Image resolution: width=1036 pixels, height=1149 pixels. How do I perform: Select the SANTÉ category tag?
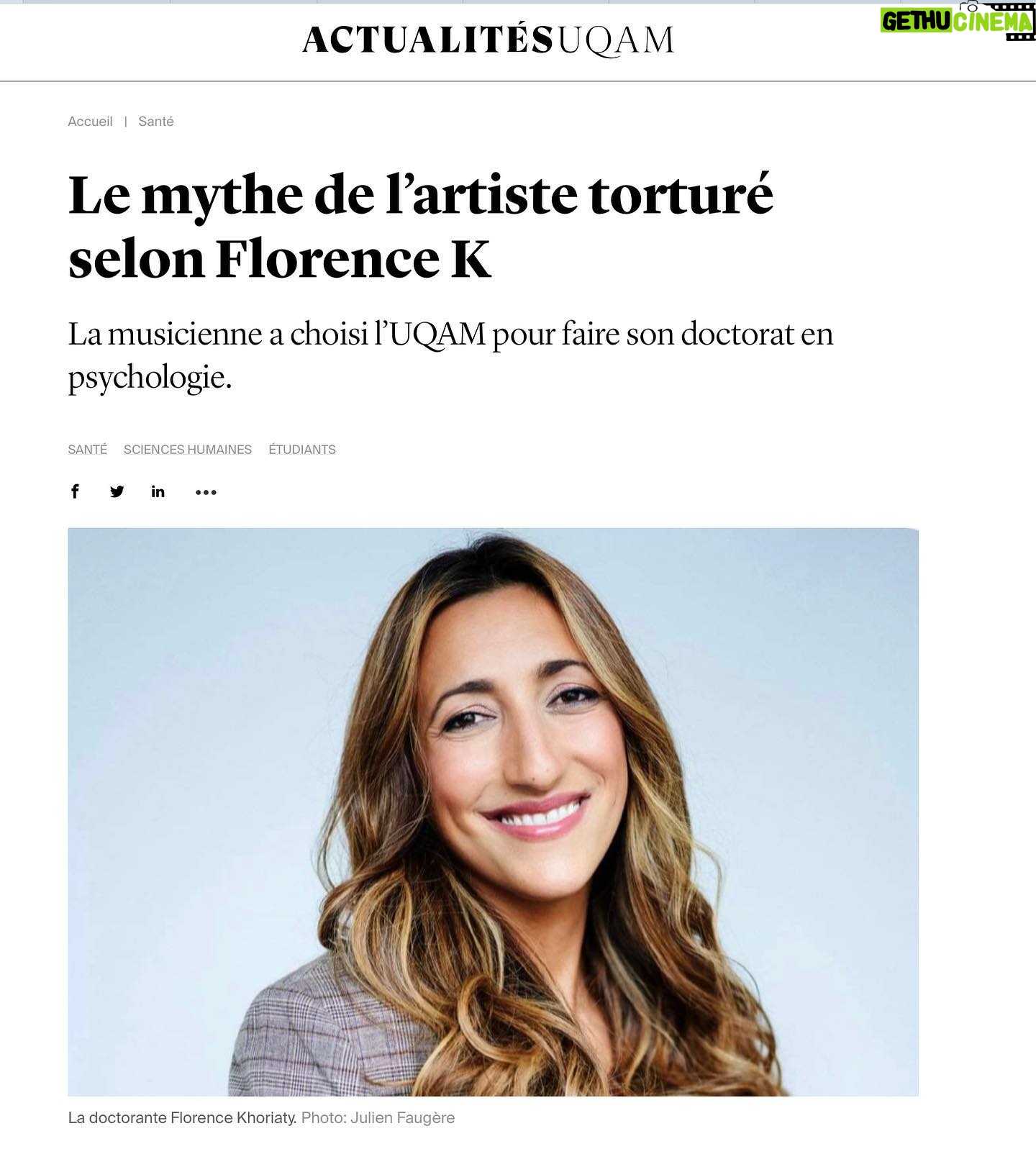click(x=88, y=450)
